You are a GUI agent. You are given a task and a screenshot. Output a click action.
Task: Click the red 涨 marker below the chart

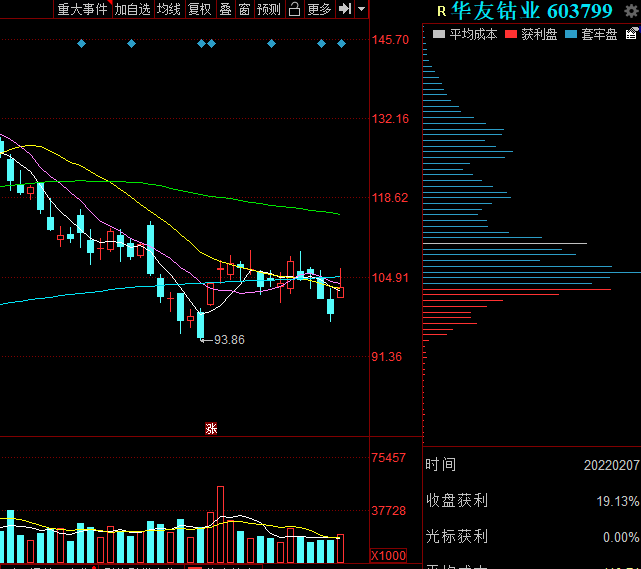tap(211, 428)
